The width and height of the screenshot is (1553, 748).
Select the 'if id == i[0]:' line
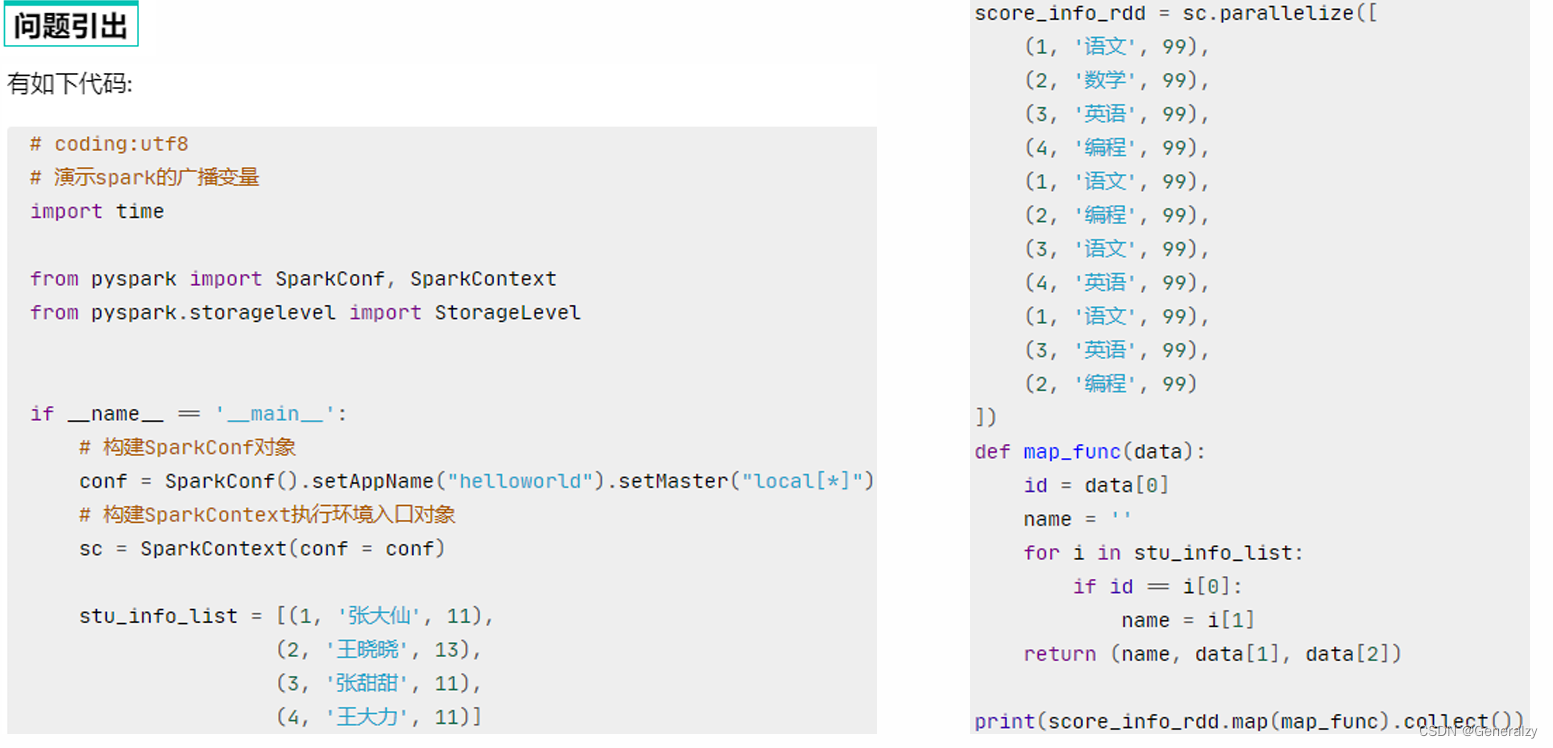1157,586
